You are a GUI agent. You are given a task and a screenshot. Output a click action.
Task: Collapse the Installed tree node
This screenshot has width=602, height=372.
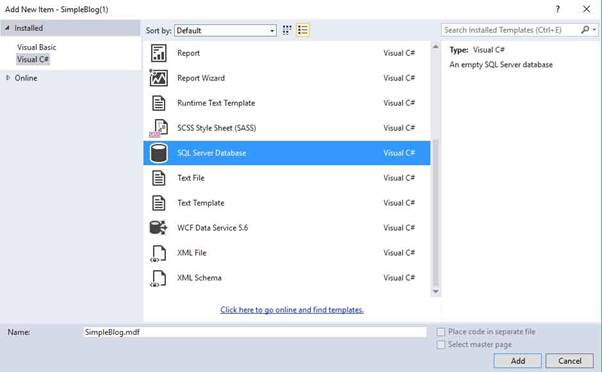[7, 28]
